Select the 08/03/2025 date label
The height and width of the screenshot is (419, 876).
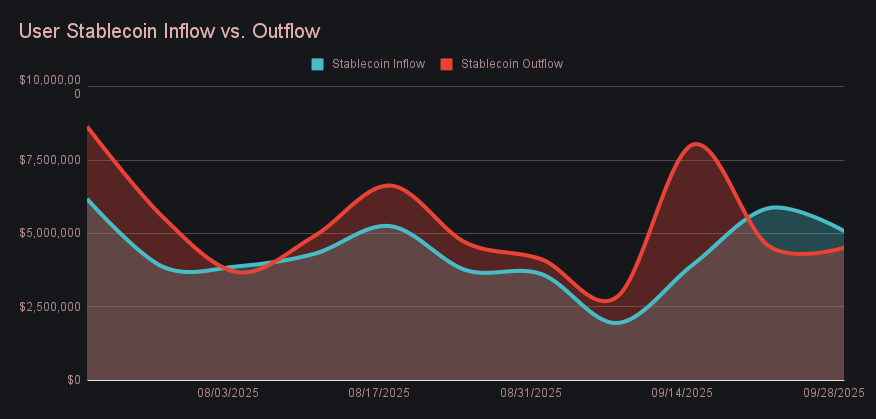tap(228, 394)
